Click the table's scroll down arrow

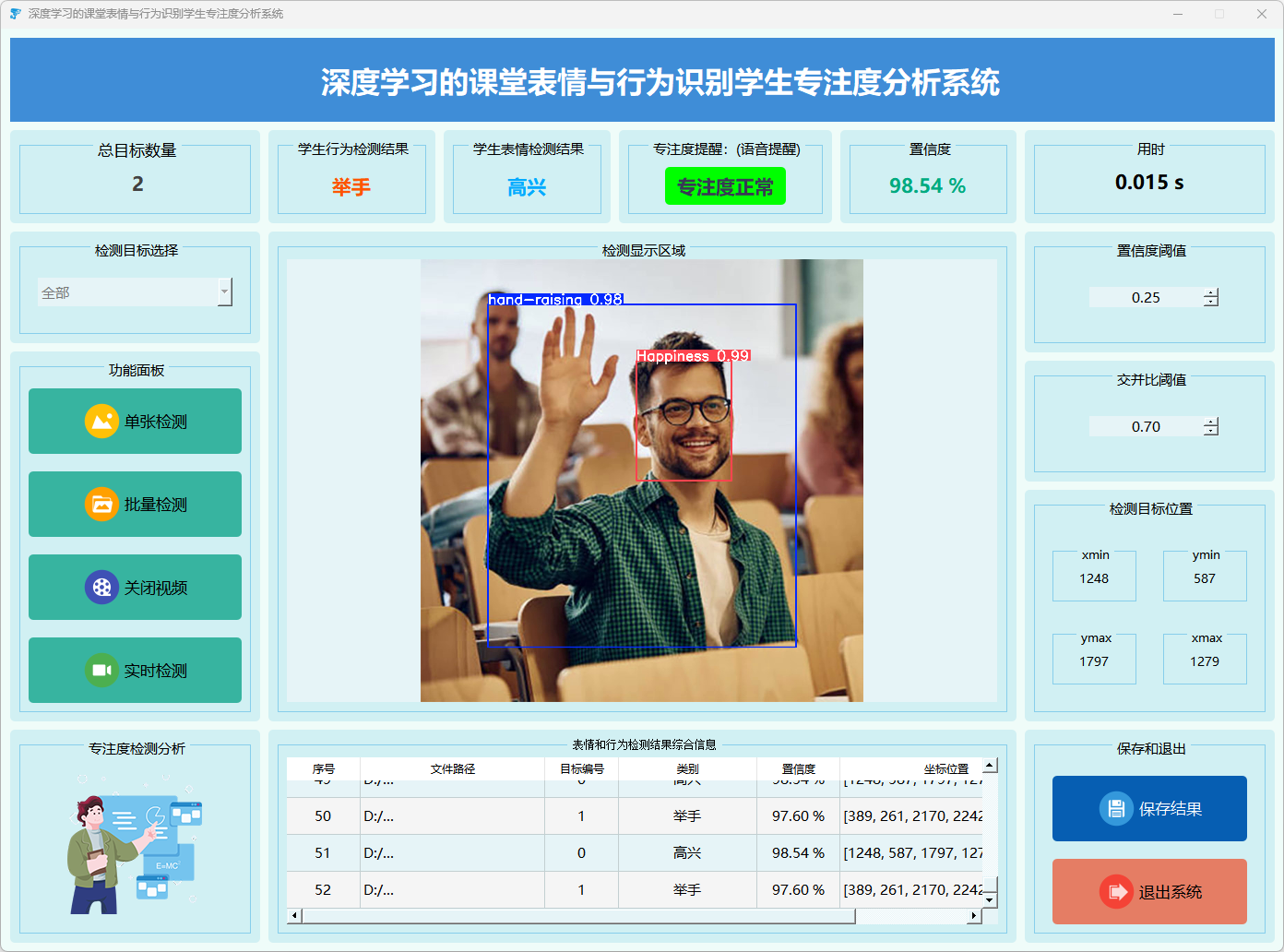[x=990, y=899]
